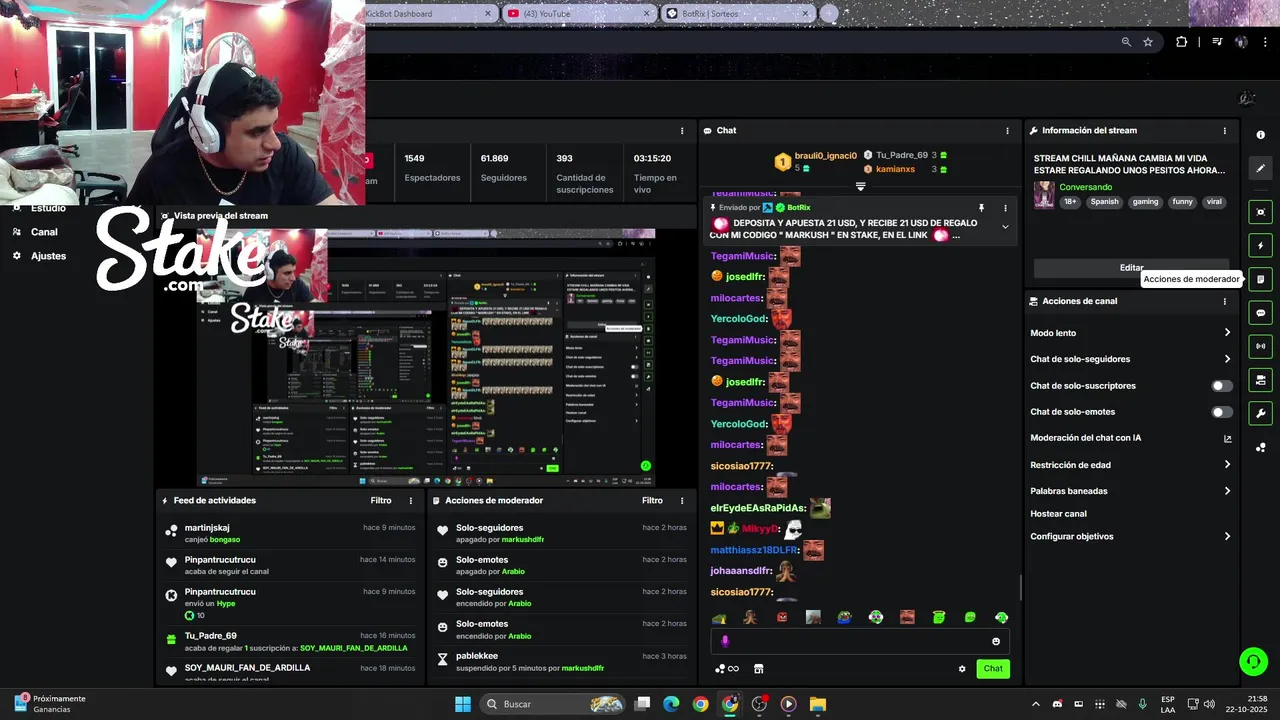Screen dimensions: 1280x720
Task: Click the Windows Start button
Action: 463,704
